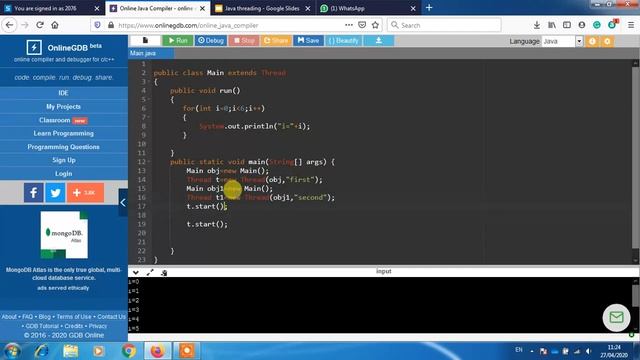Collapse the left sidebar with the arrow

click(123, 202)
